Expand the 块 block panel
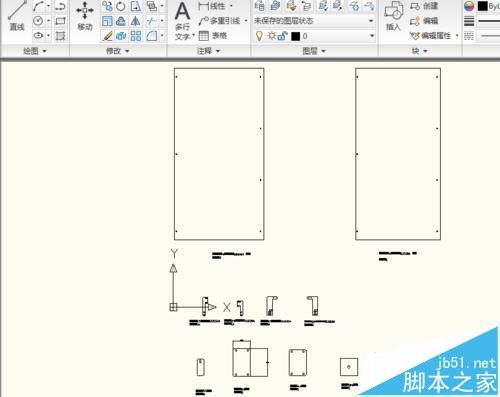 [419, 51]
